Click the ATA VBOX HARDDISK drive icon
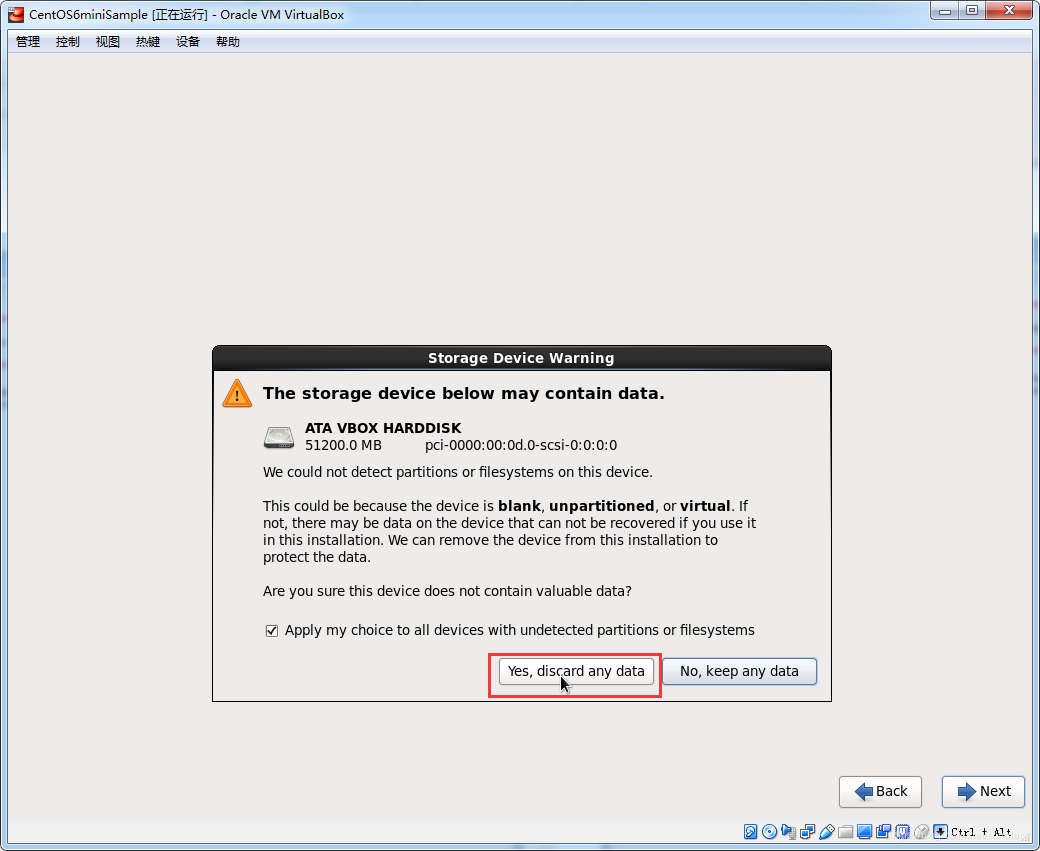 coord(279,438)
